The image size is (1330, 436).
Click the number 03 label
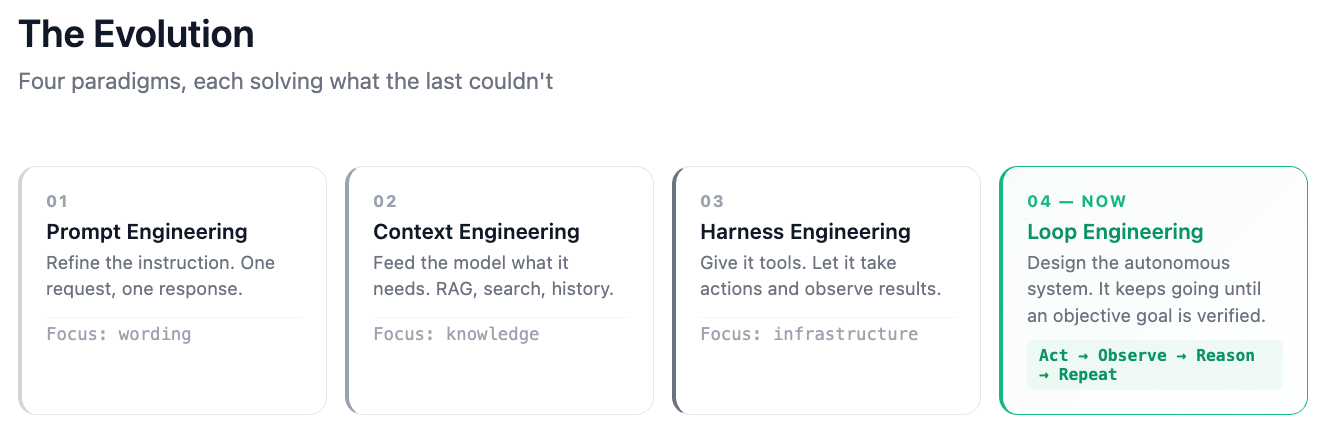(x=712, y=201)
